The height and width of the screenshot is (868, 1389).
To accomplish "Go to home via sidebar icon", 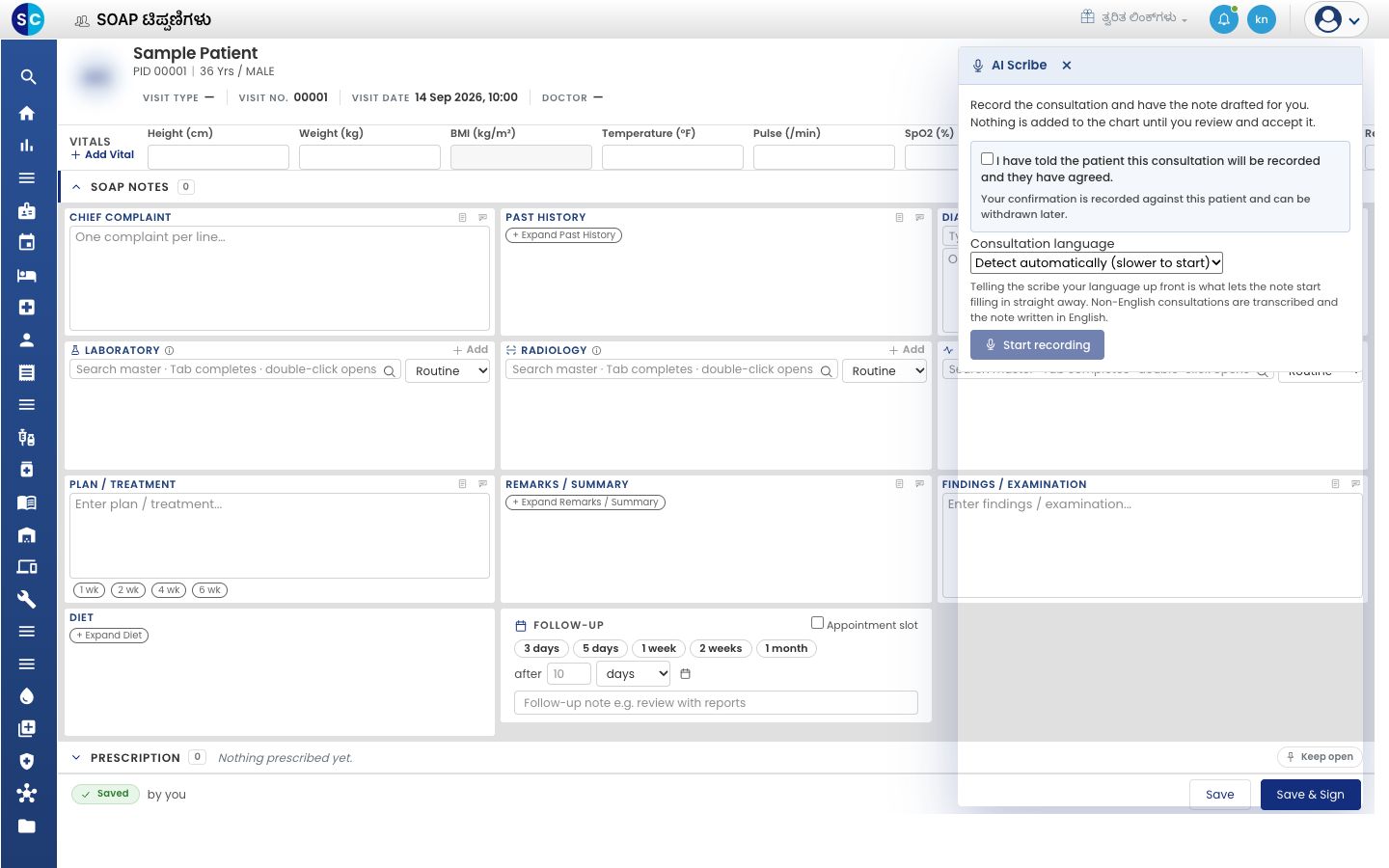I will click(x=27, y=113).
